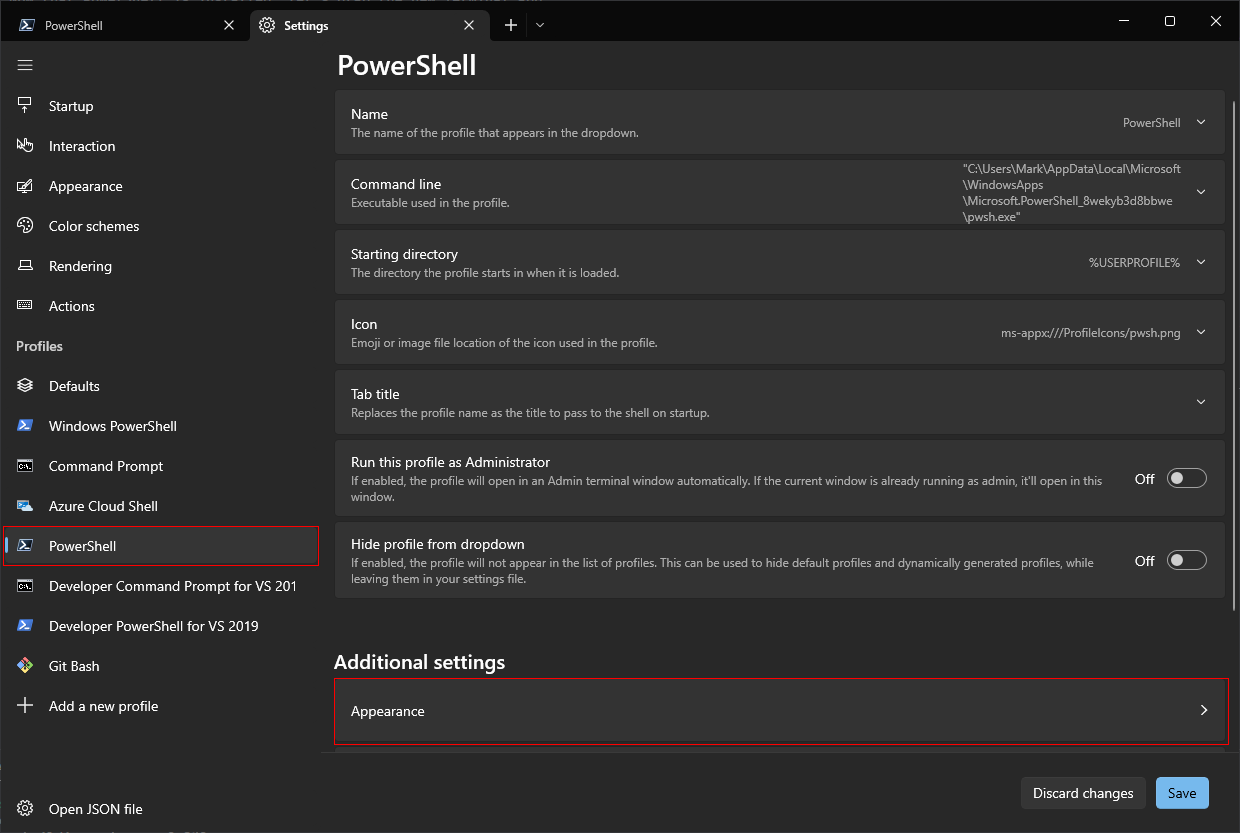Select the Windows PowerShell profile
This screenshot has width=1240, height=833.
point(160,426)
